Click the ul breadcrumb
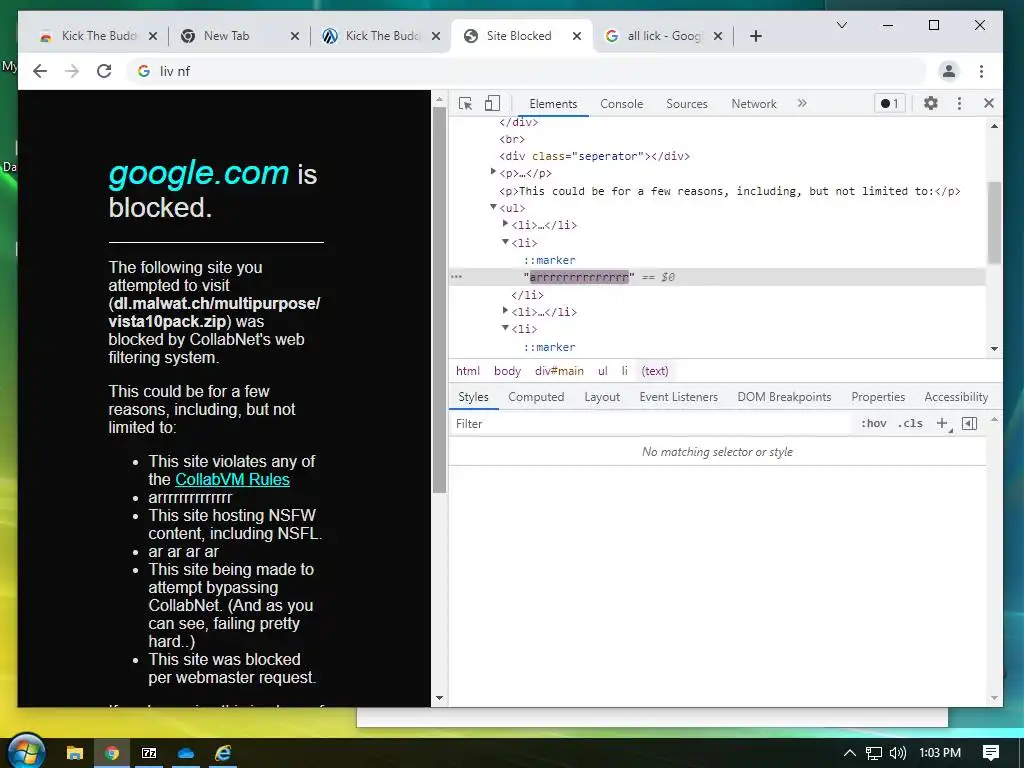The image size is (1024, 768). pos(603,371)
